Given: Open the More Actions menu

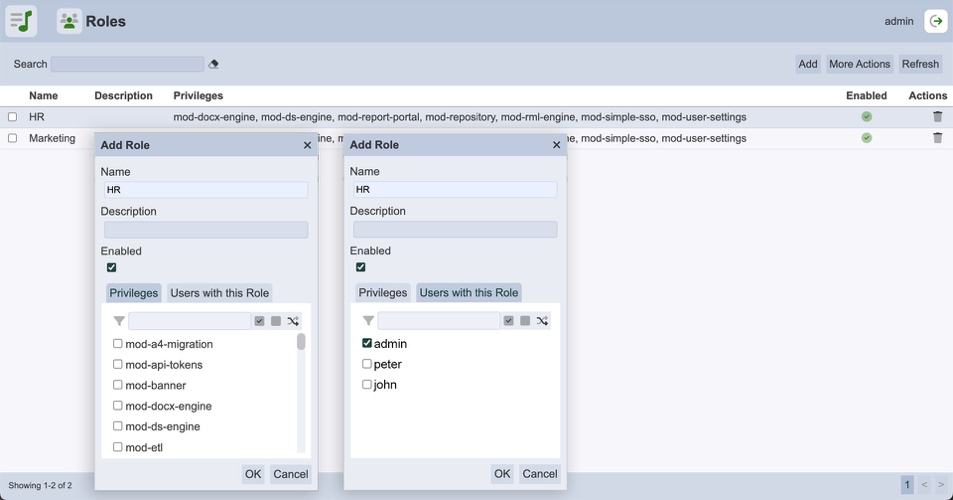Looking at the screenshot, I should click(859, 64).
